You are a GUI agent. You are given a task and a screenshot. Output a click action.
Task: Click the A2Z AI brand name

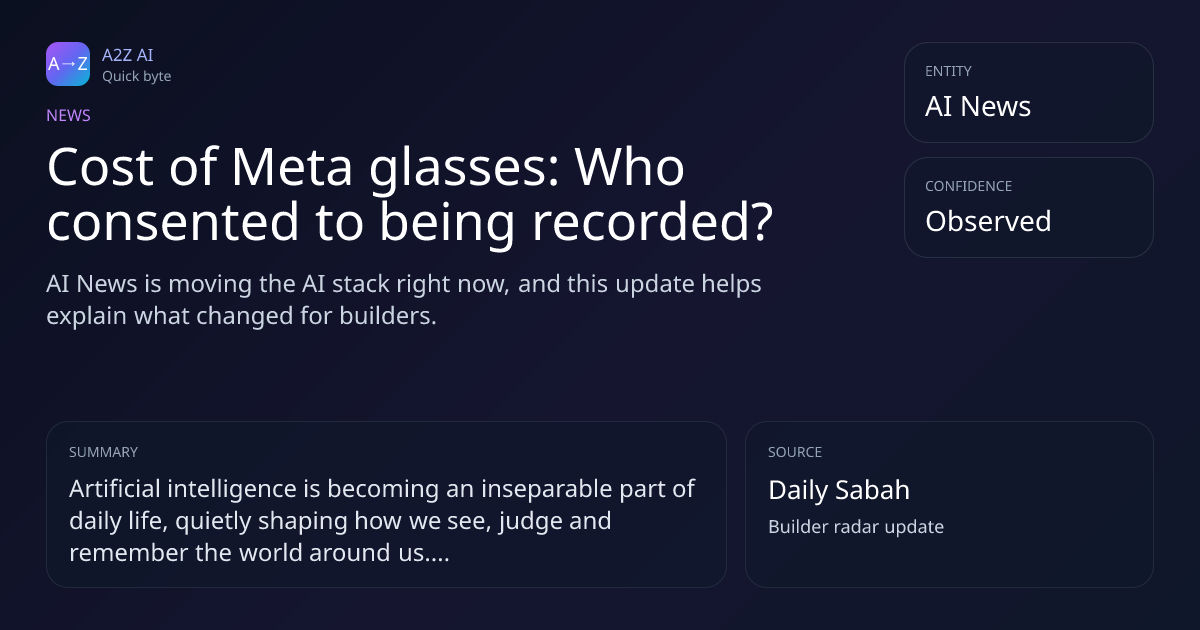click(x=127, y=55)
